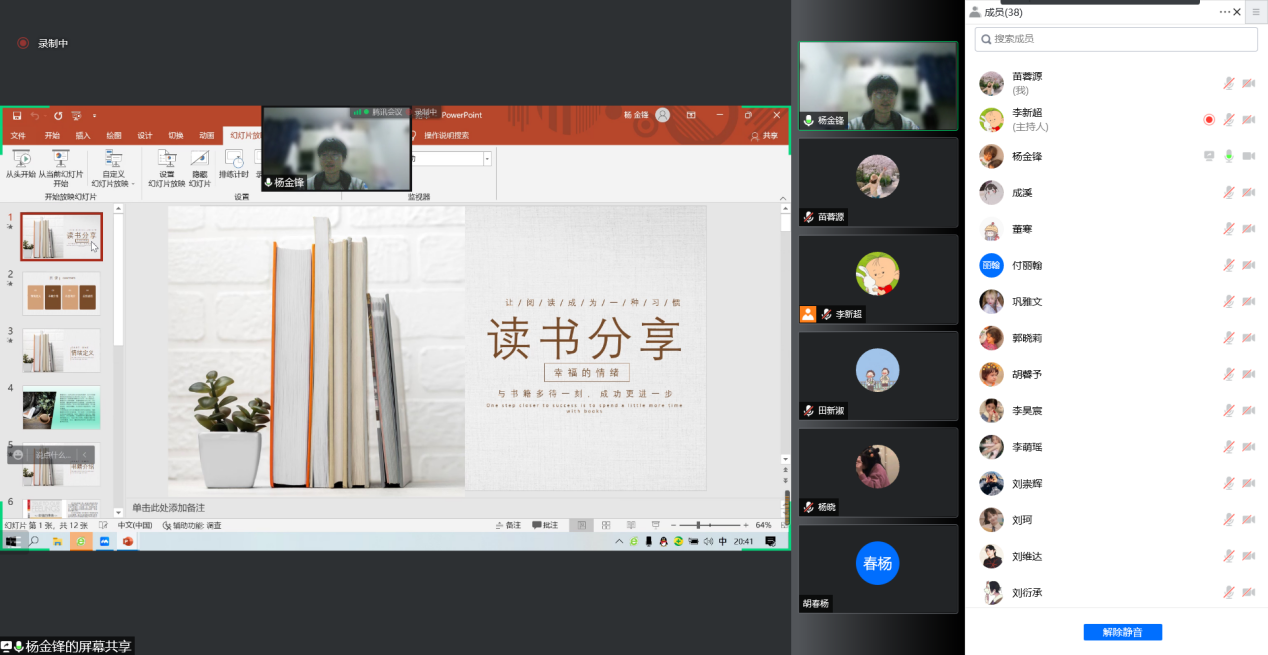Click the 搜索成员 search members field
The height and width of the screenshot is (655, 1268).
point(1116,39)
